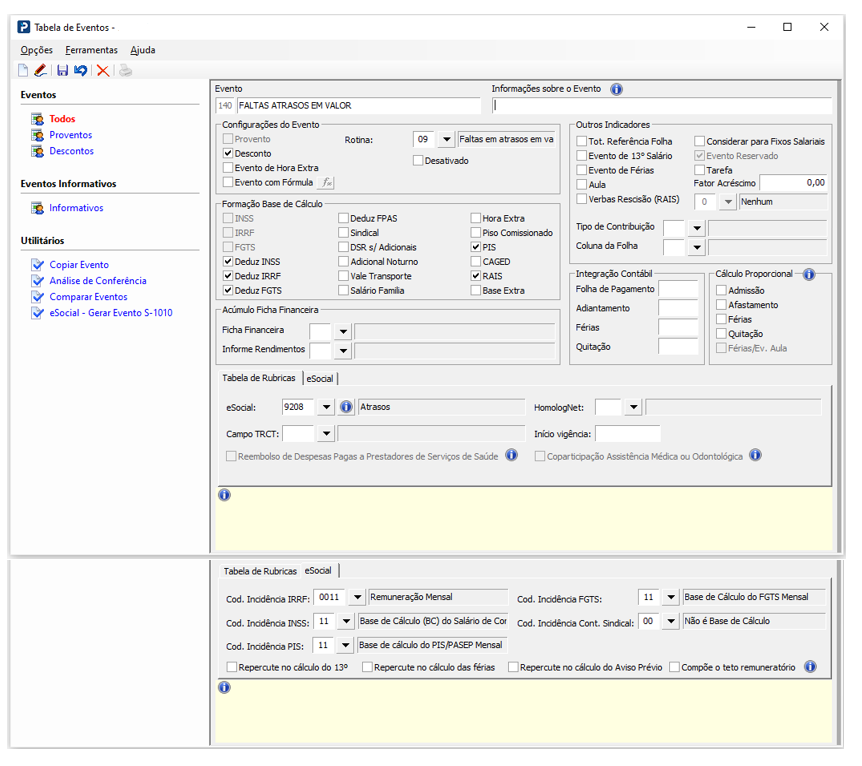The image size is (862, 766).
Task: Click the Edit pencil toolbar icon
Action: click(x=40, y=70)
